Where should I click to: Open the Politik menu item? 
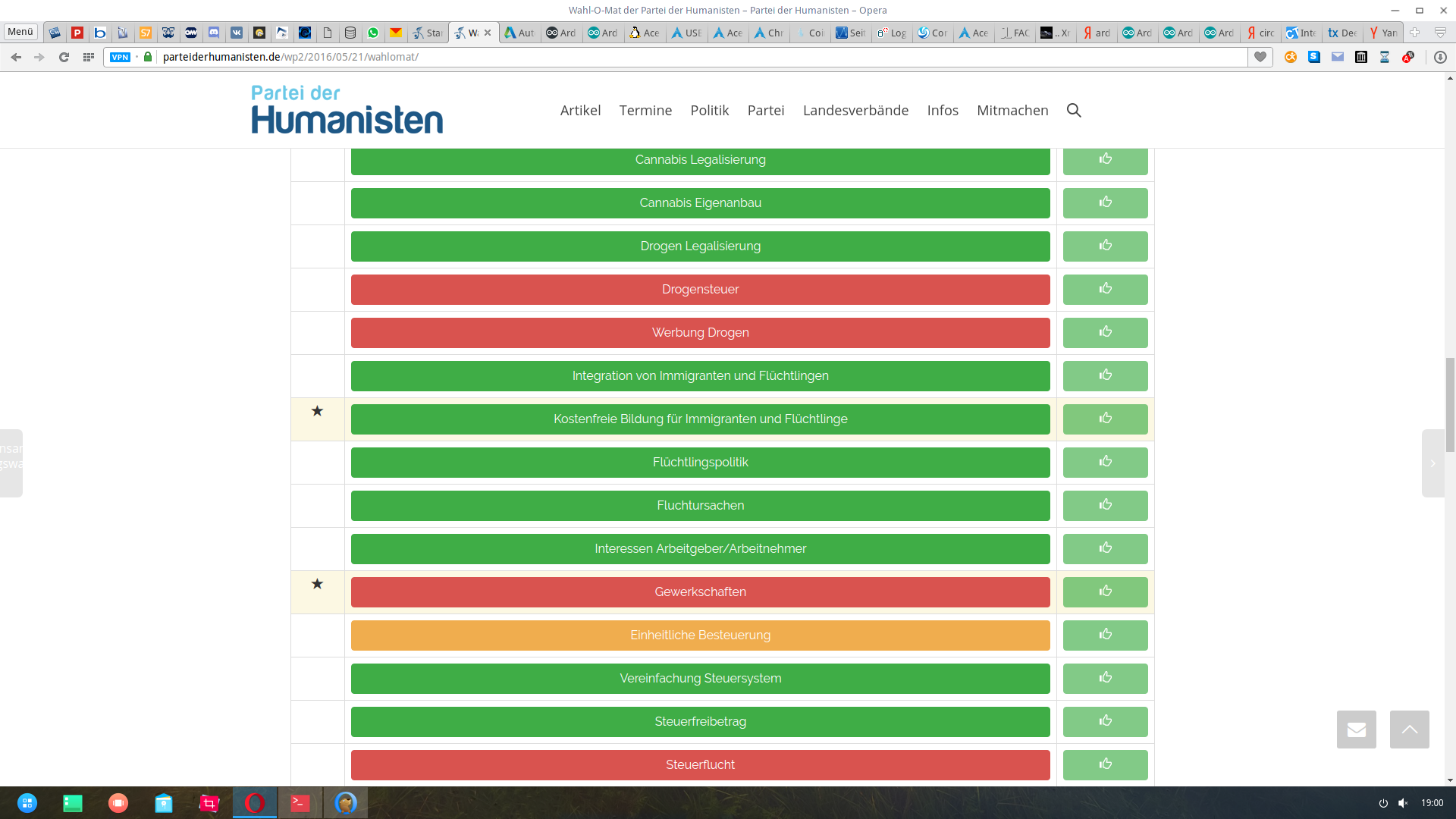coord(709,110)
